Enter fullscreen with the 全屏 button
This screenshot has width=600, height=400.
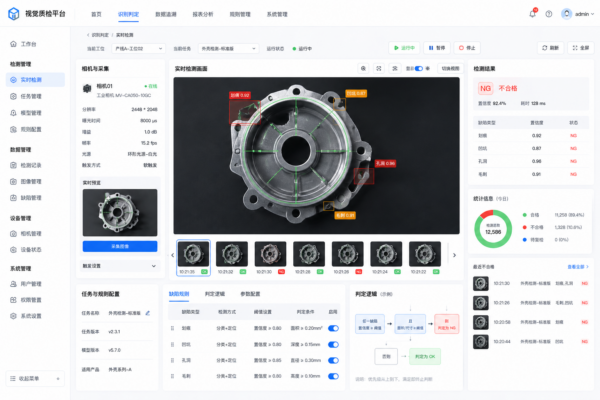(x=580, y=47)
